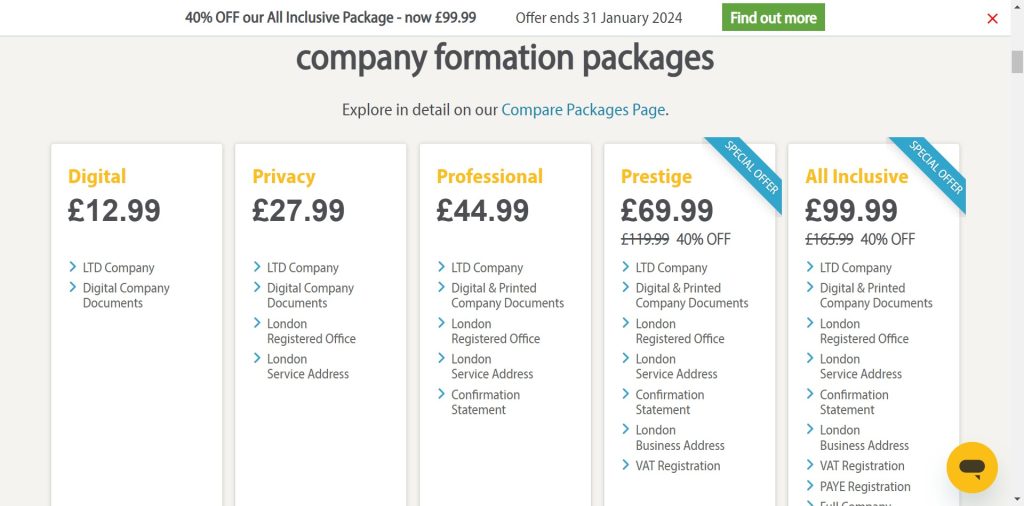Screen dimensions: 1024x506
Task: Click chevron beside Confirmation Statement in Professional
Action: 442,394
